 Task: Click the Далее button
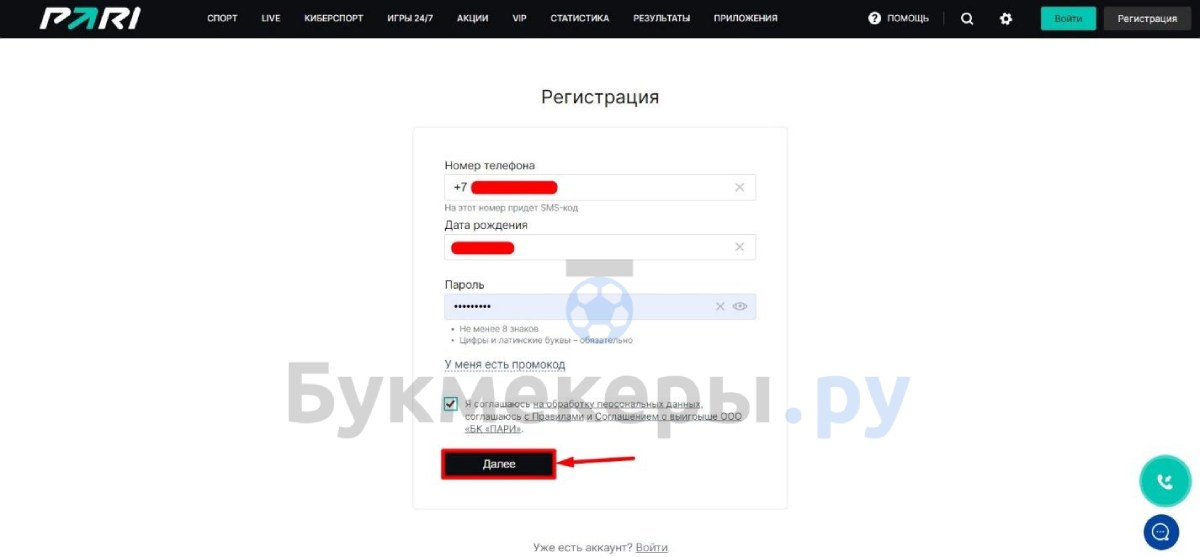click(499, 464)
